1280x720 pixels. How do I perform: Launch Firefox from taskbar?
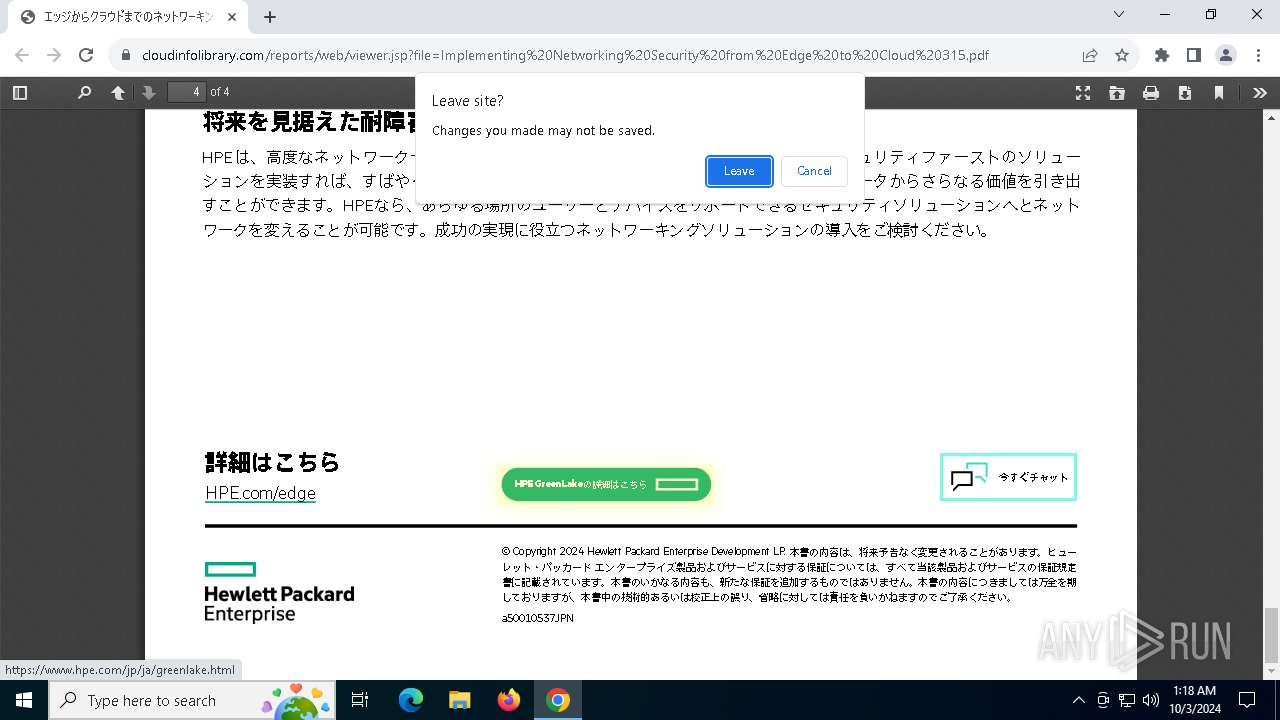click(508, 700)
